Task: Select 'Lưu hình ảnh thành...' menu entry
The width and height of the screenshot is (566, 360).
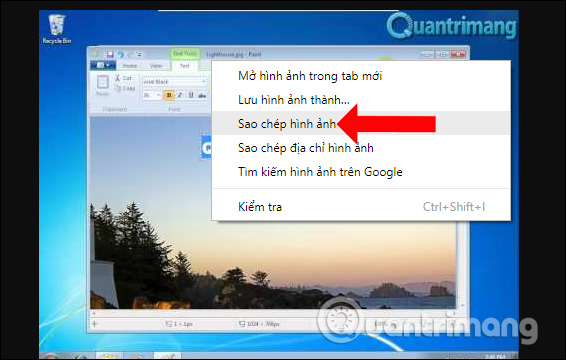Action: click(361, 100)
